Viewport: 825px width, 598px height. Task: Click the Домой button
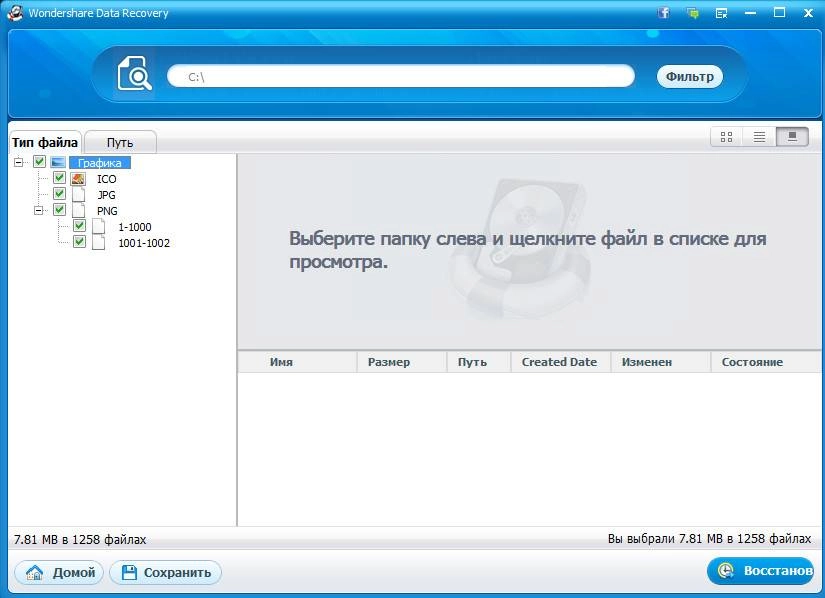[x=59, y=572]
